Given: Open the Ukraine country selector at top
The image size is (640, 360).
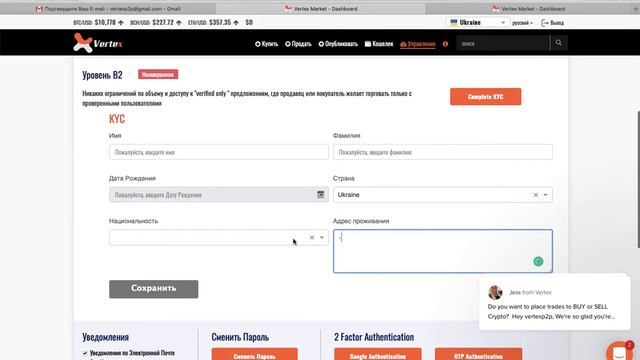Looking at the screenshot, I should coord(478,22).
